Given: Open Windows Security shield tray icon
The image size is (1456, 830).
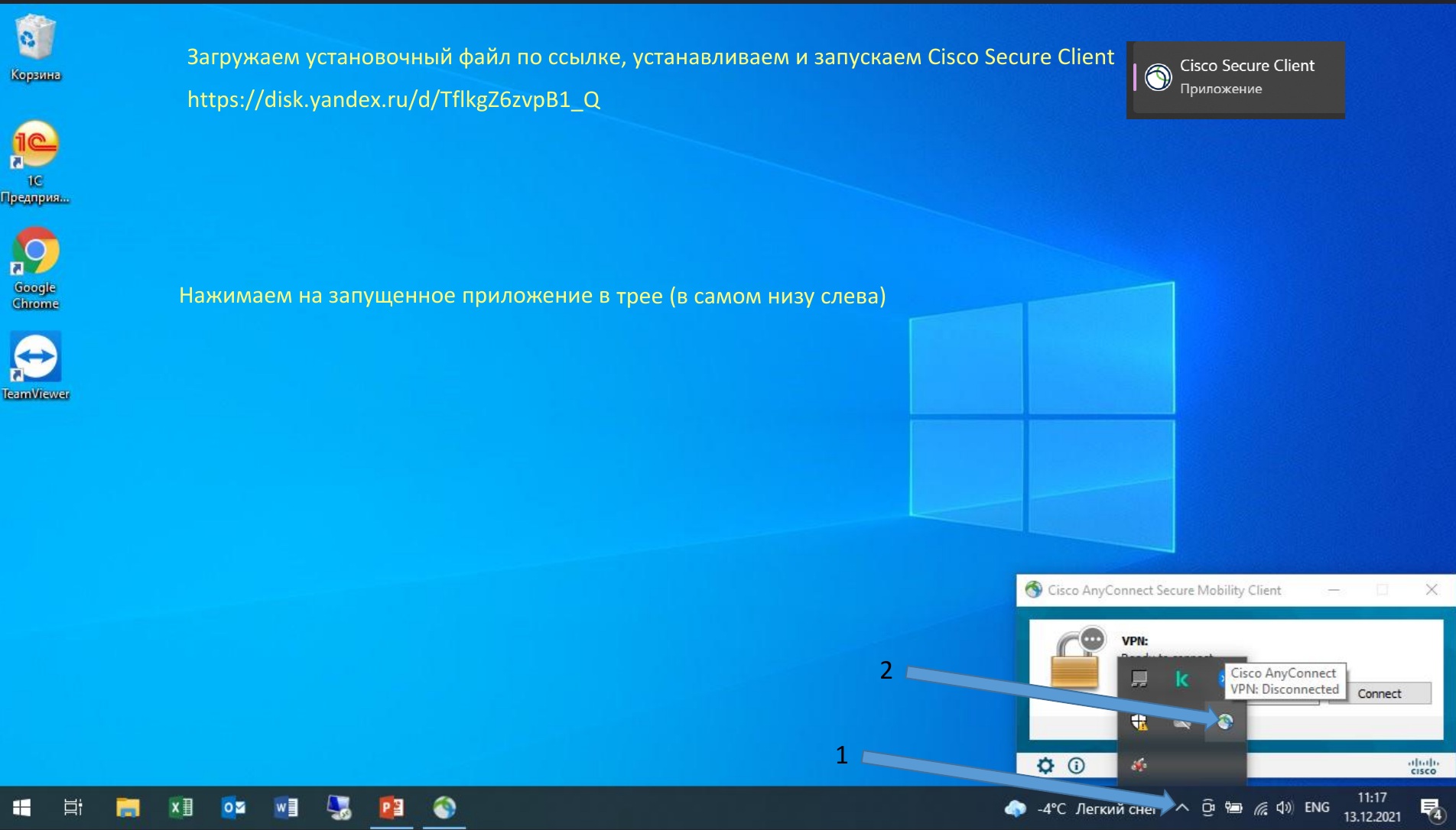Looking at the screenshot, I should (x=1139, y=721).
